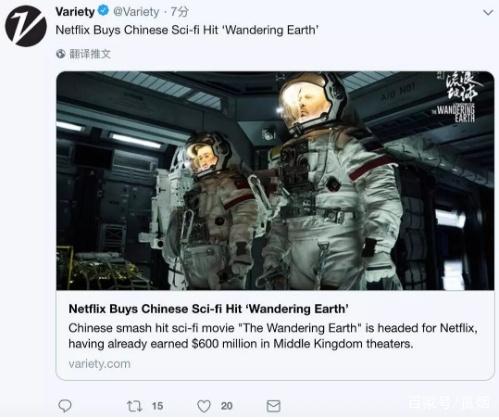Click the blue verified badge
499x420 pixels.
[x=103, y=11]
